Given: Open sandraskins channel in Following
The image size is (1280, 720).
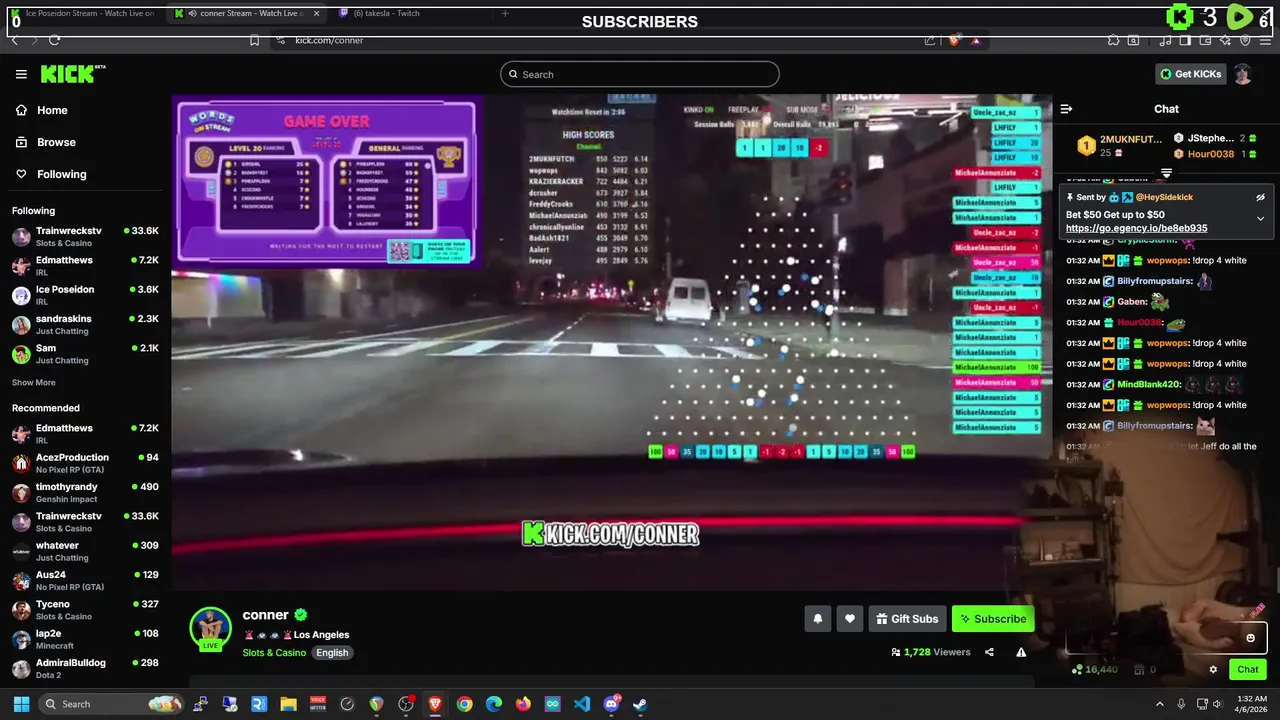Looking at the screenshot, I should pyautogui.click(x=85, y=324).
